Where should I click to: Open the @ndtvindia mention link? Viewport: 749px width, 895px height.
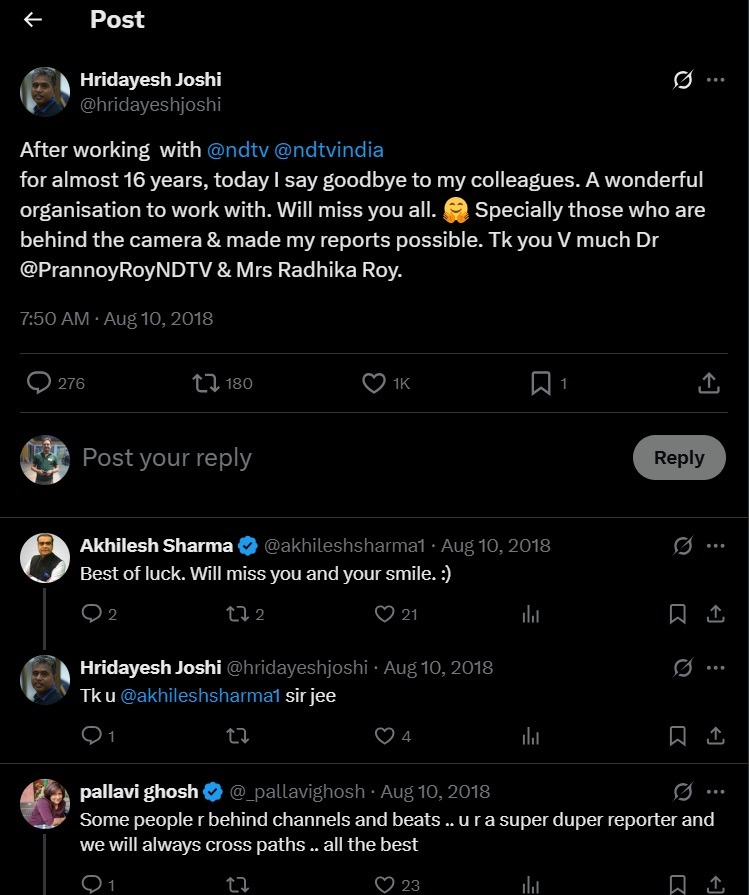pos(329,150)
